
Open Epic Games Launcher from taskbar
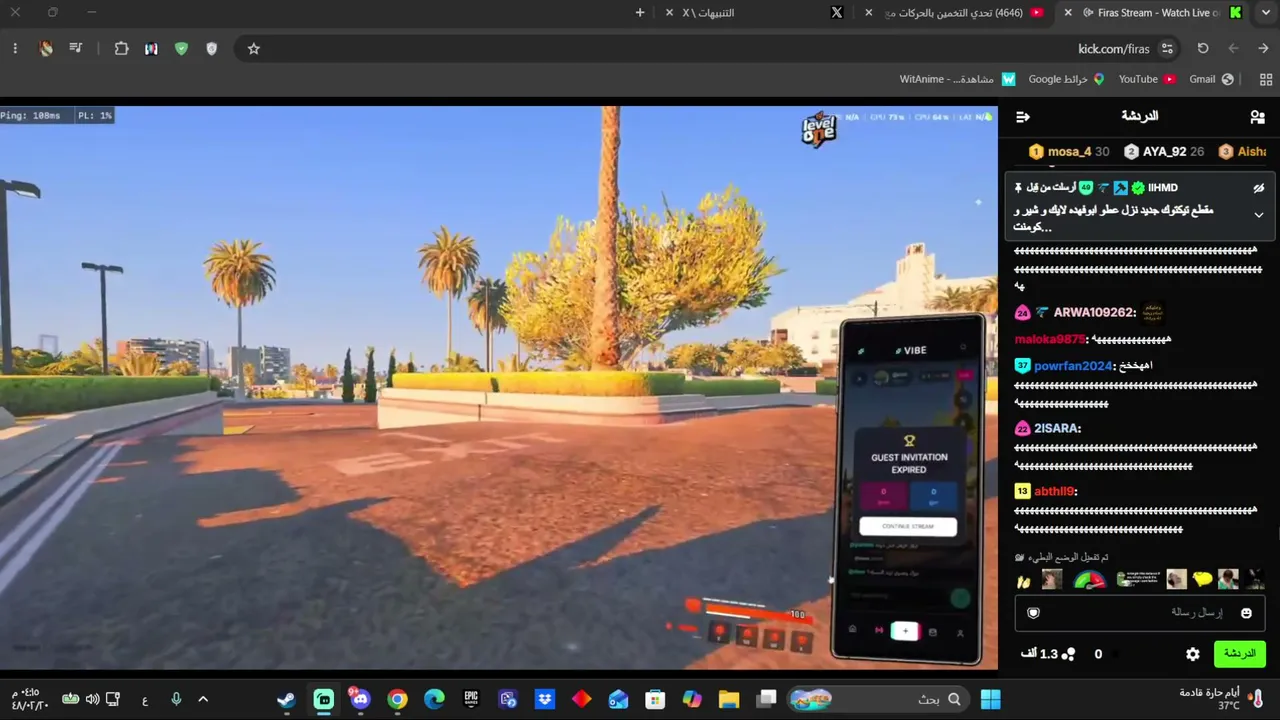[x=471, y=699]
